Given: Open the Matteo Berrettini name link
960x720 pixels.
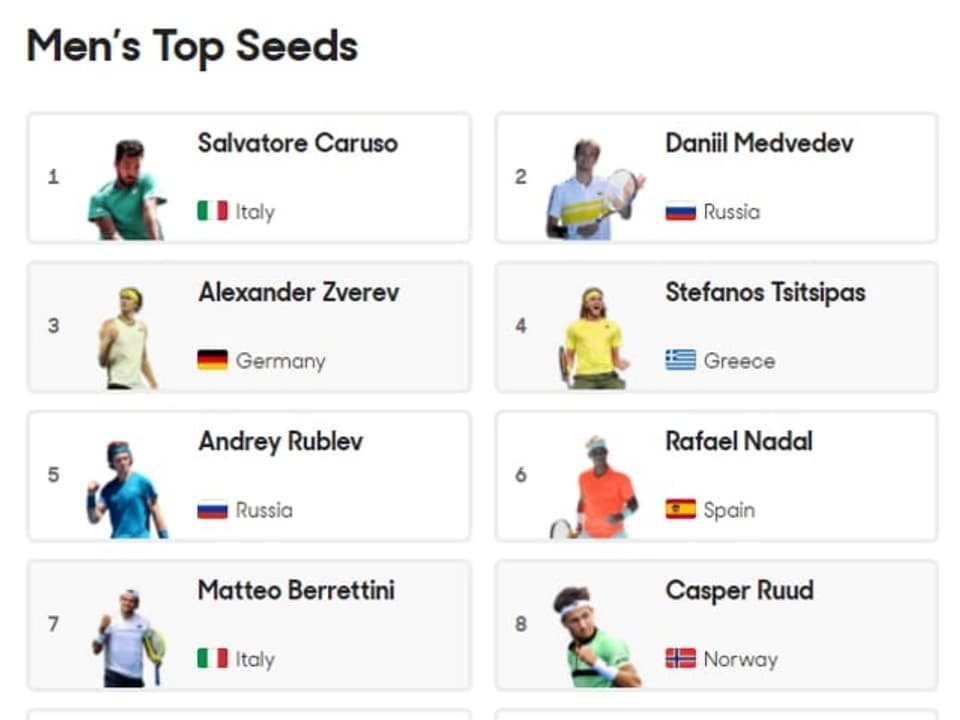Looking at the screenshot, I should point(296,591).
